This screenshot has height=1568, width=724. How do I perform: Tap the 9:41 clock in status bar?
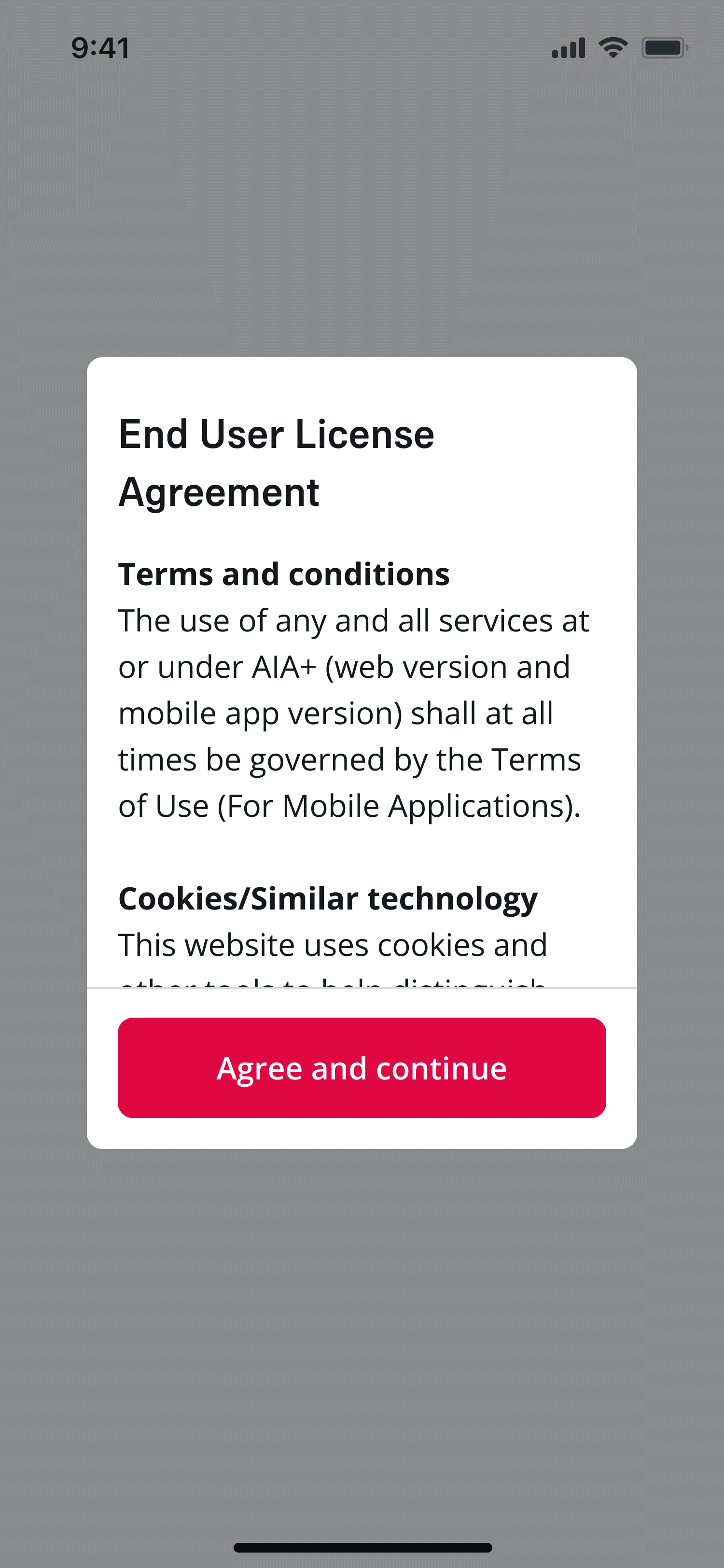point(100,48)
